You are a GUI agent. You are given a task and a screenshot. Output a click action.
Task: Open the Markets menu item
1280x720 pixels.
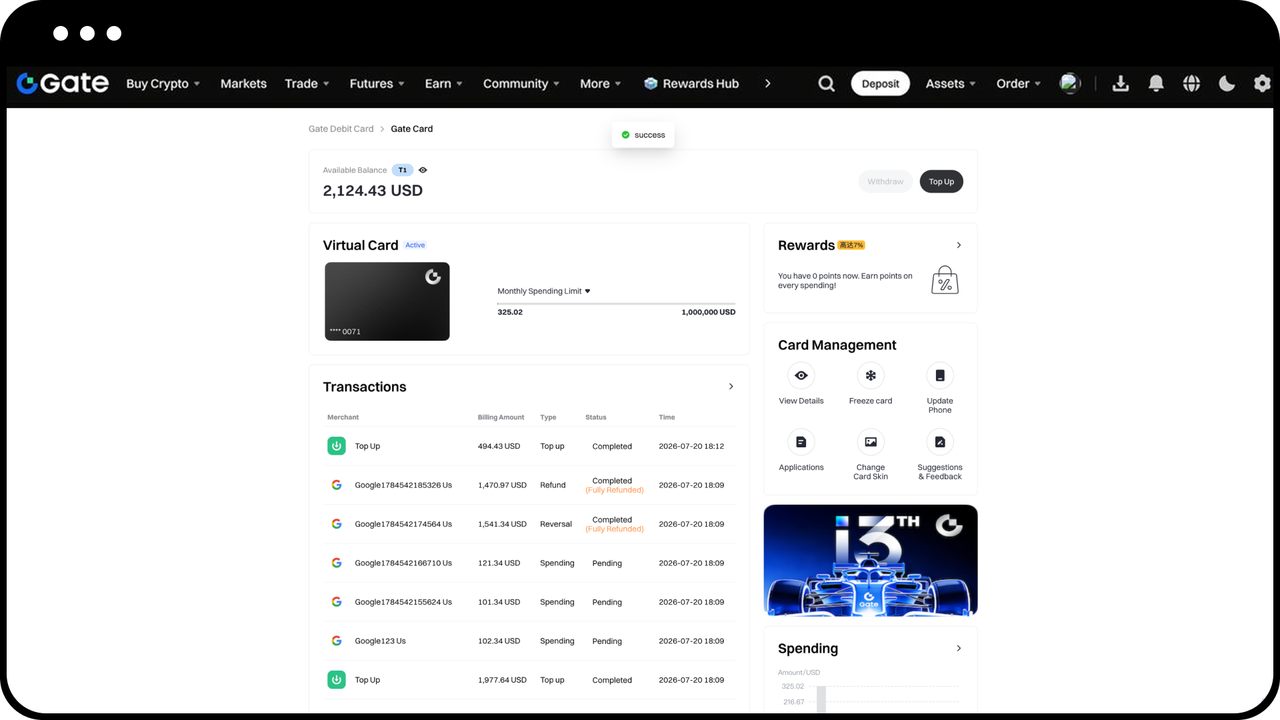coord(243,84)
